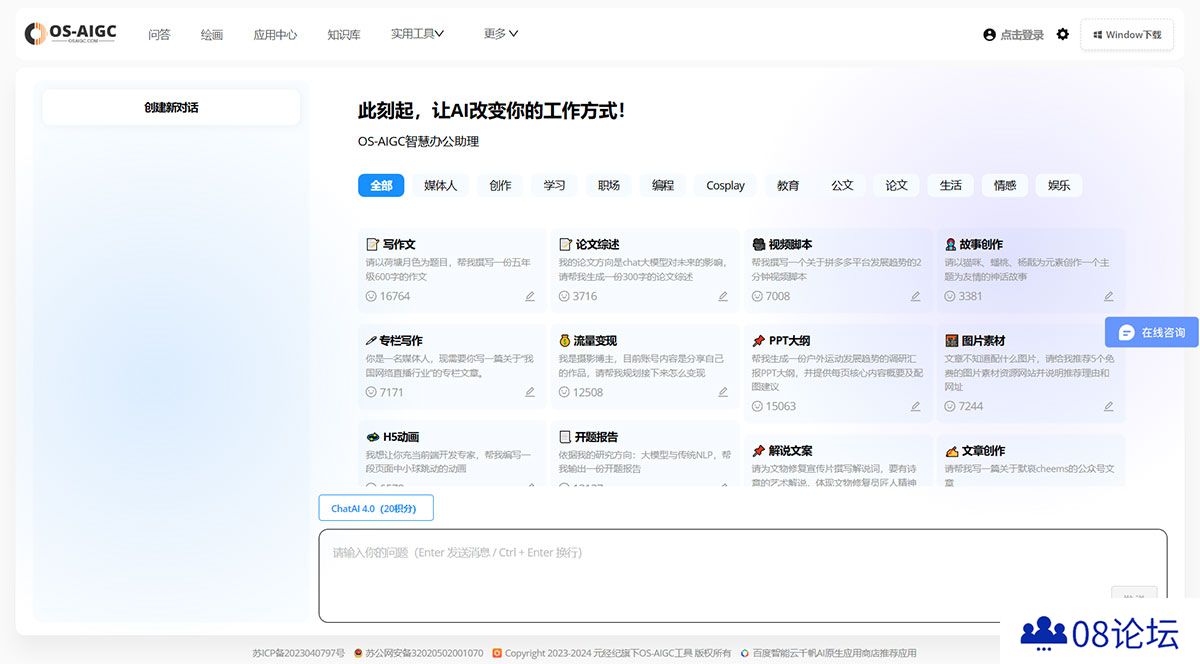Click the user avatar icon beside 点击登录
The image size is (1200, 664).
pyautogui.click(x=989, y=35)
